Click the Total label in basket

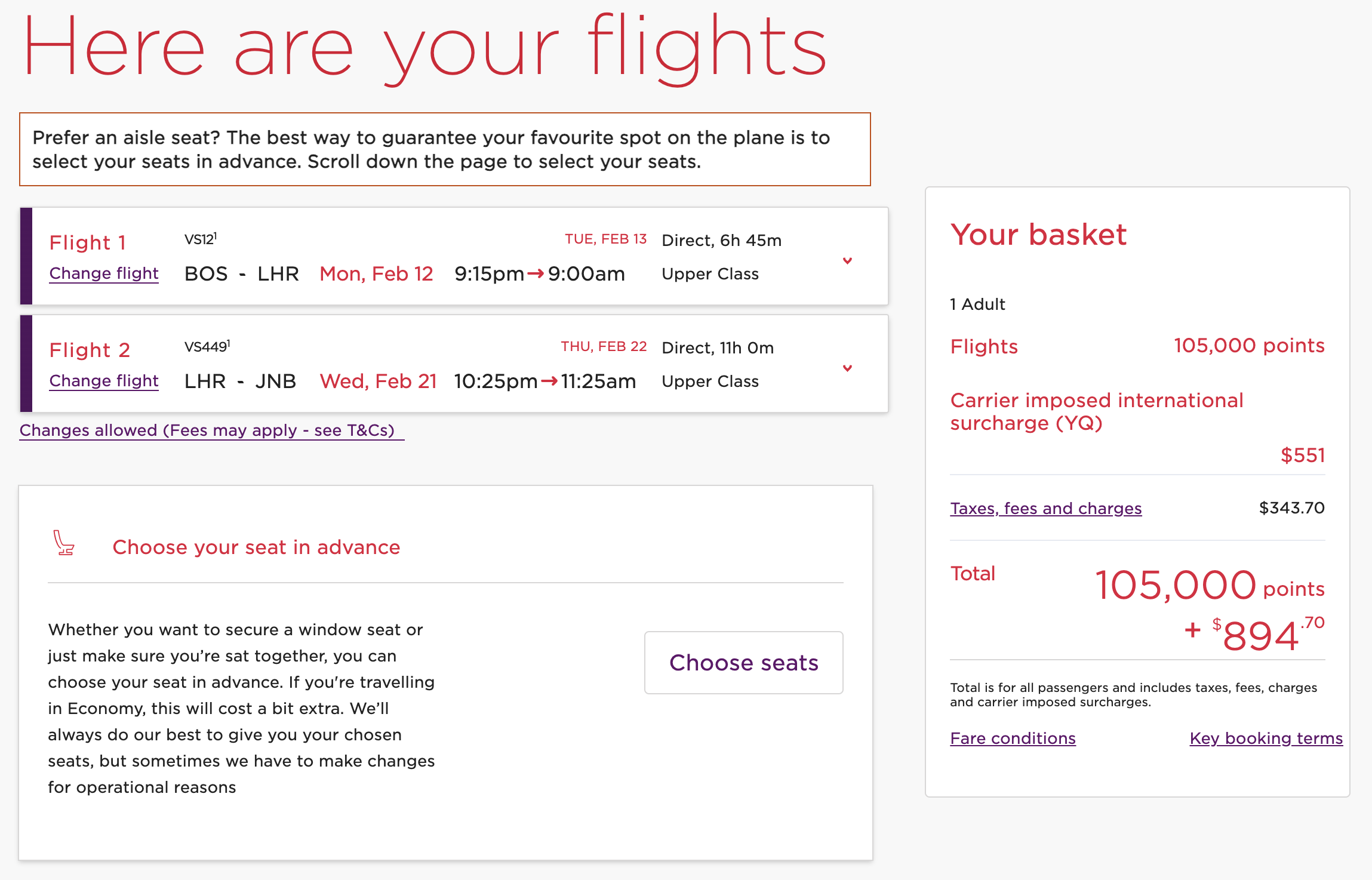(x=973, y=574)
